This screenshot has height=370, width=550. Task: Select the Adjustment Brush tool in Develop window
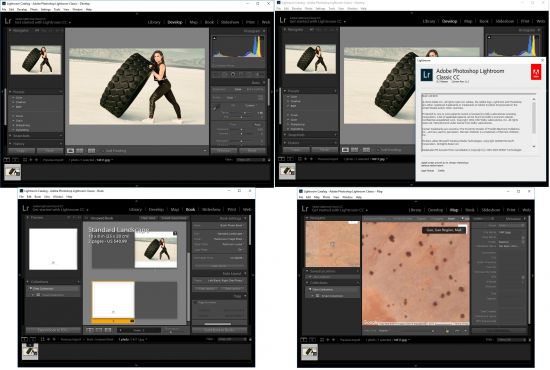[x=259, y=74]
